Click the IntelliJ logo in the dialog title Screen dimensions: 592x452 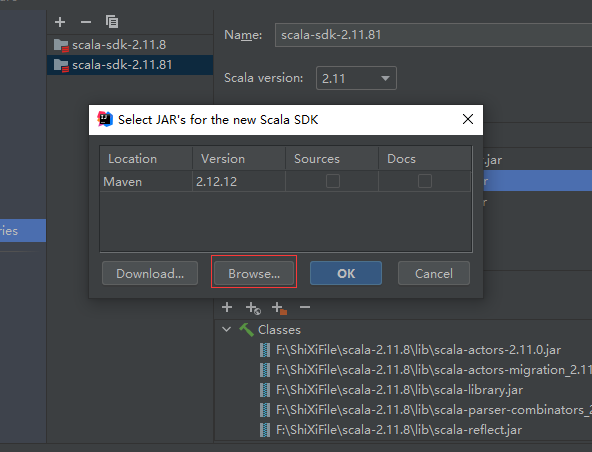tap(105, 119)
